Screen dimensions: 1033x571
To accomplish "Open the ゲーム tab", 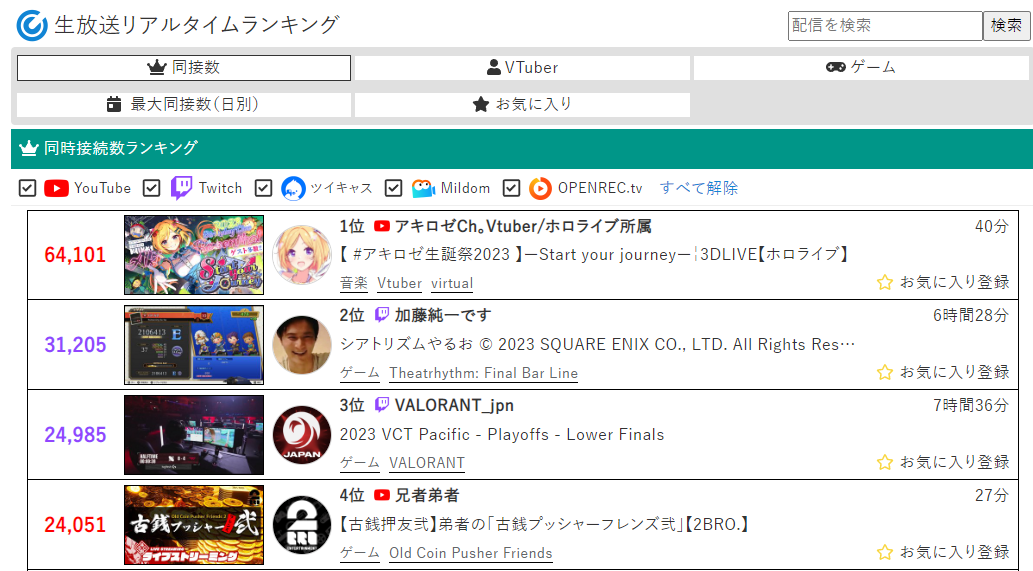I will (x=861, y=68).
